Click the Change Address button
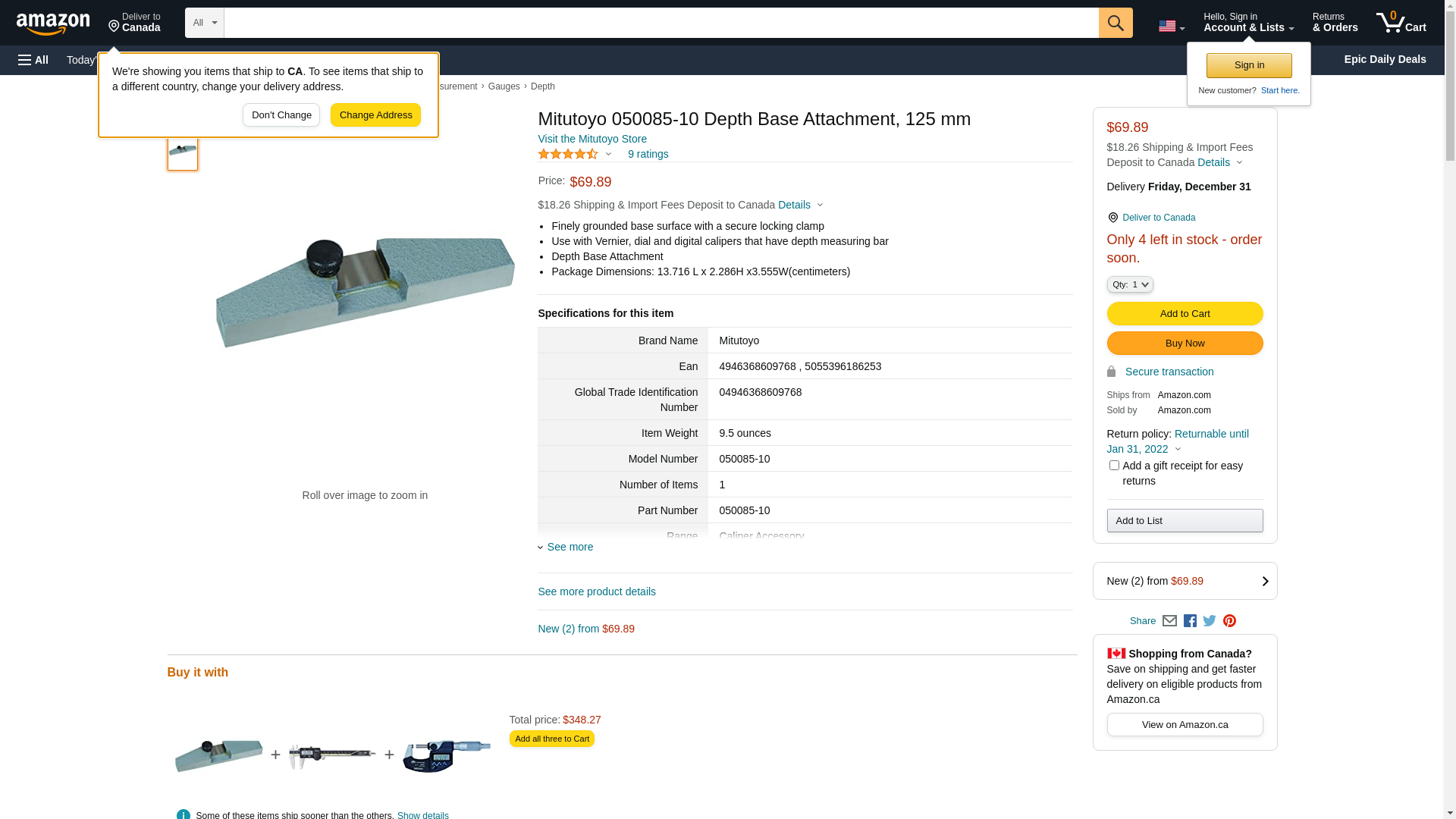This screenshot has width=1456, height=819. (x=375, y=115)
